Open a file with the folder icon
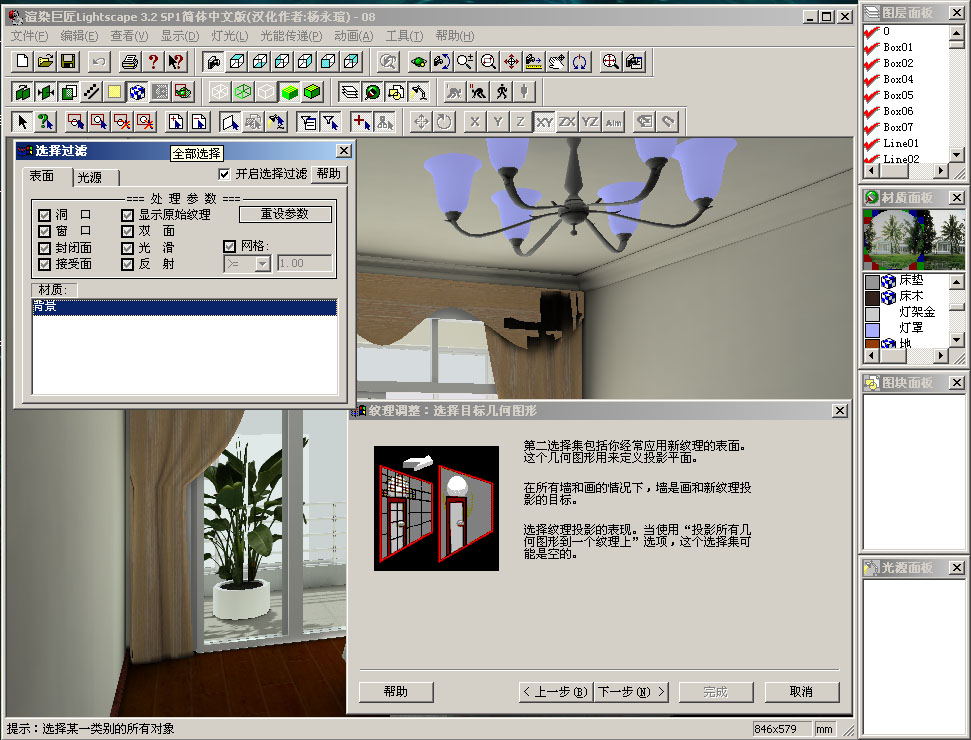971x740 pixels. click(45, 61)
